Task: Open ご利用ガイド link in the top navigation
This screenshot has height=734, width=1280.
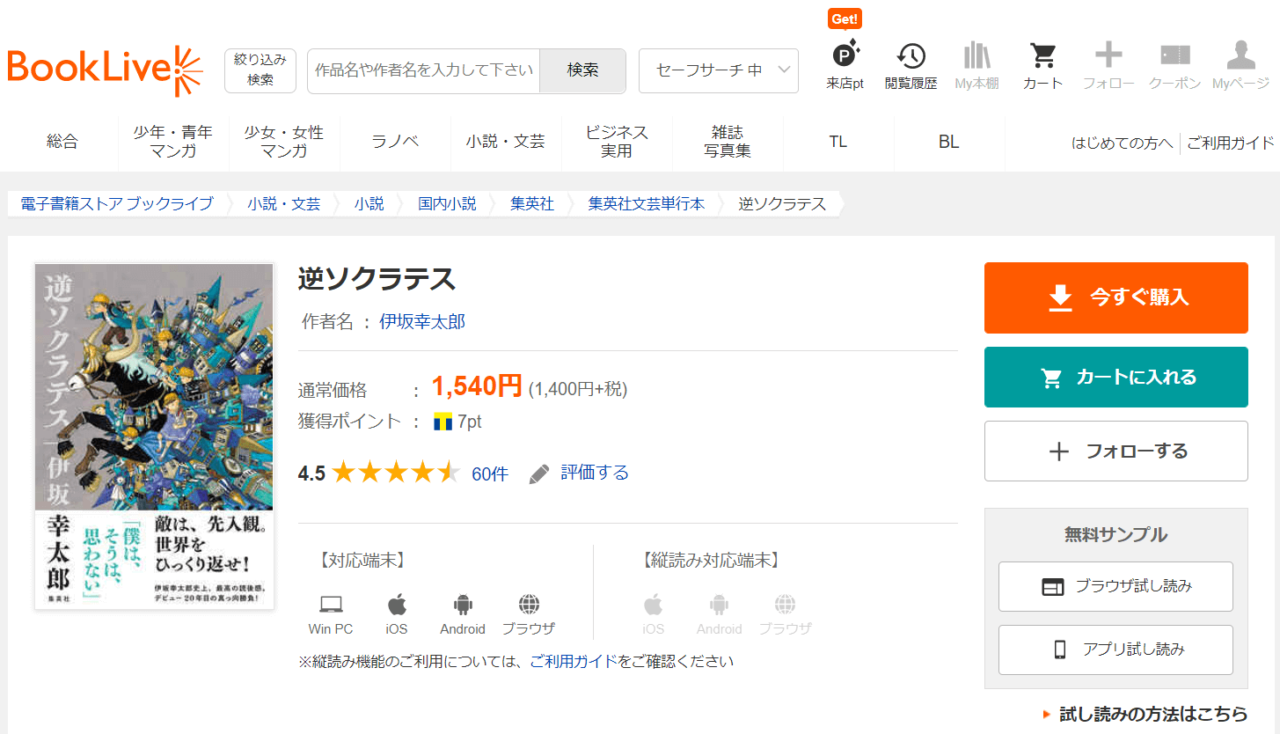Action: [1231, 143]
